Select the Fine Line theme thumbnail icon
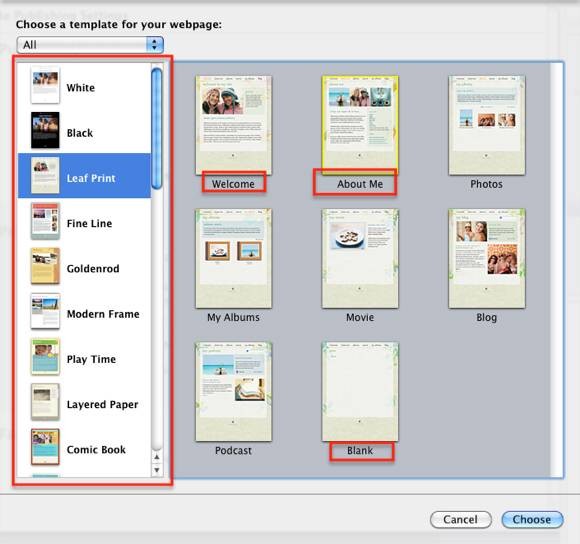 pos(45,221)
